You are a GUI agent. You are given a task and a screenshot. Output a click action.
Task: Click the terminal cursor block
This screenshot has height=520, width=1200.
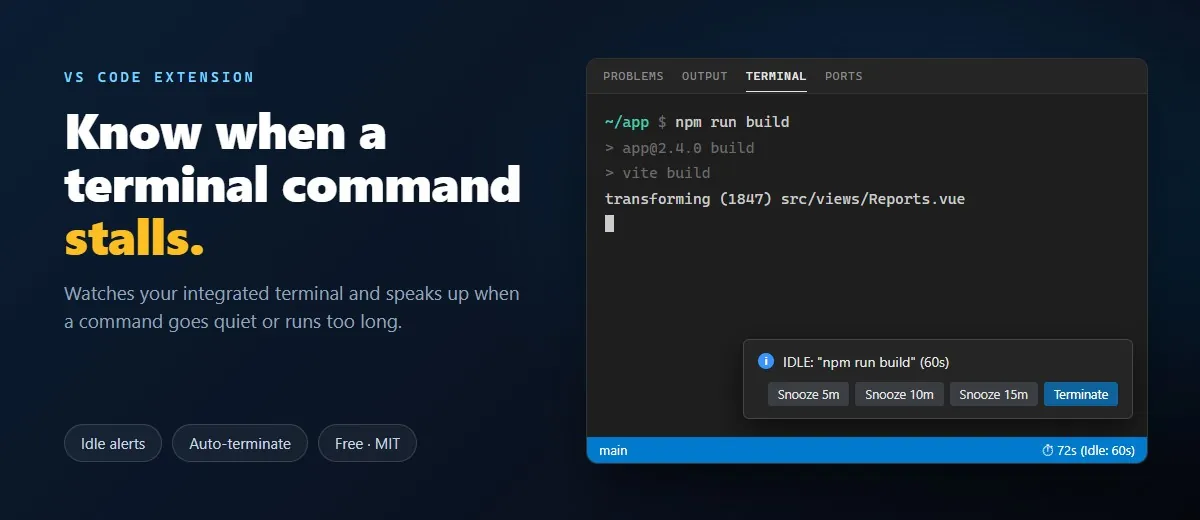[x=609, y=224]
